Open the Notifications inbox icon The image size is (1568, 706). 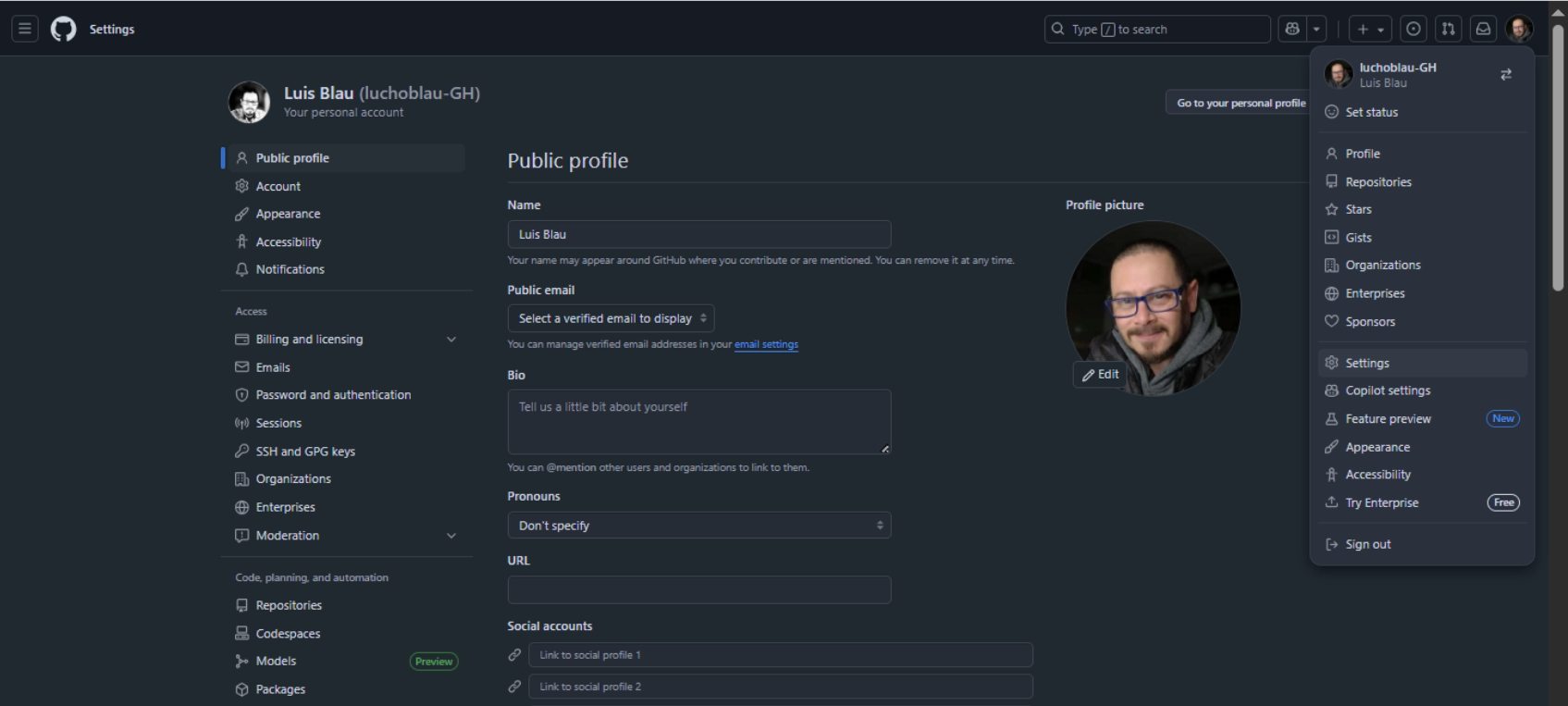click(x=1483, y=30)
